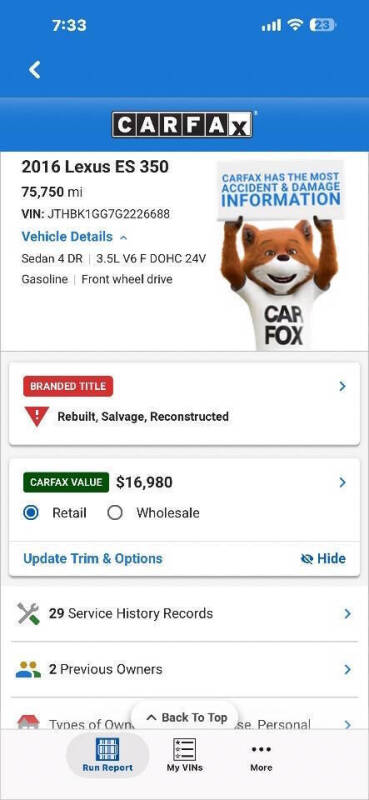Open the More options dots
Viewport: 369px width, 800px height.
click(x=261, y=749)
